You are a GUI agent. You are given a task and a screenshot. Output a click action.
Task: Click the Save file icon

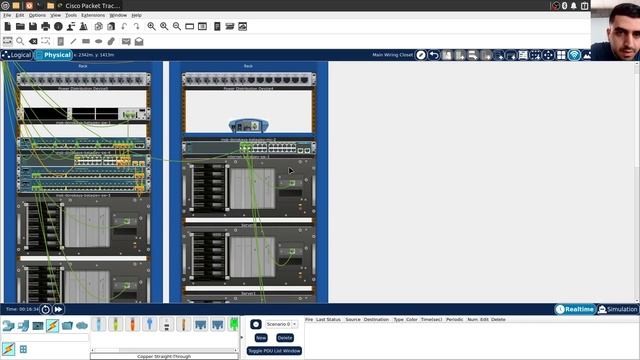pyautogui.click(x=33, y=27)
